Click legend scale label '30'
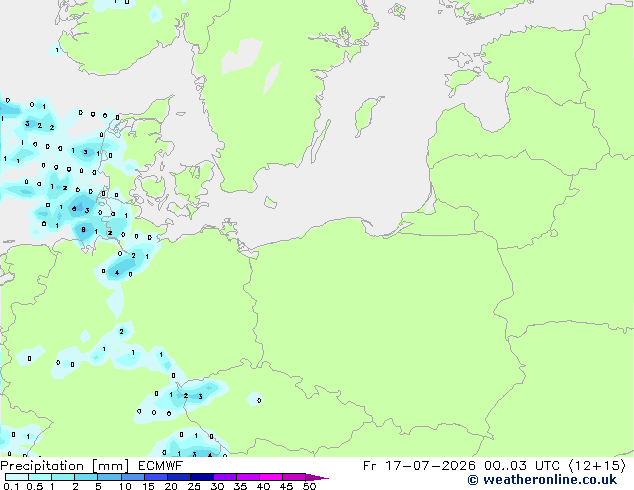The image size is (634, 490). 217,486
